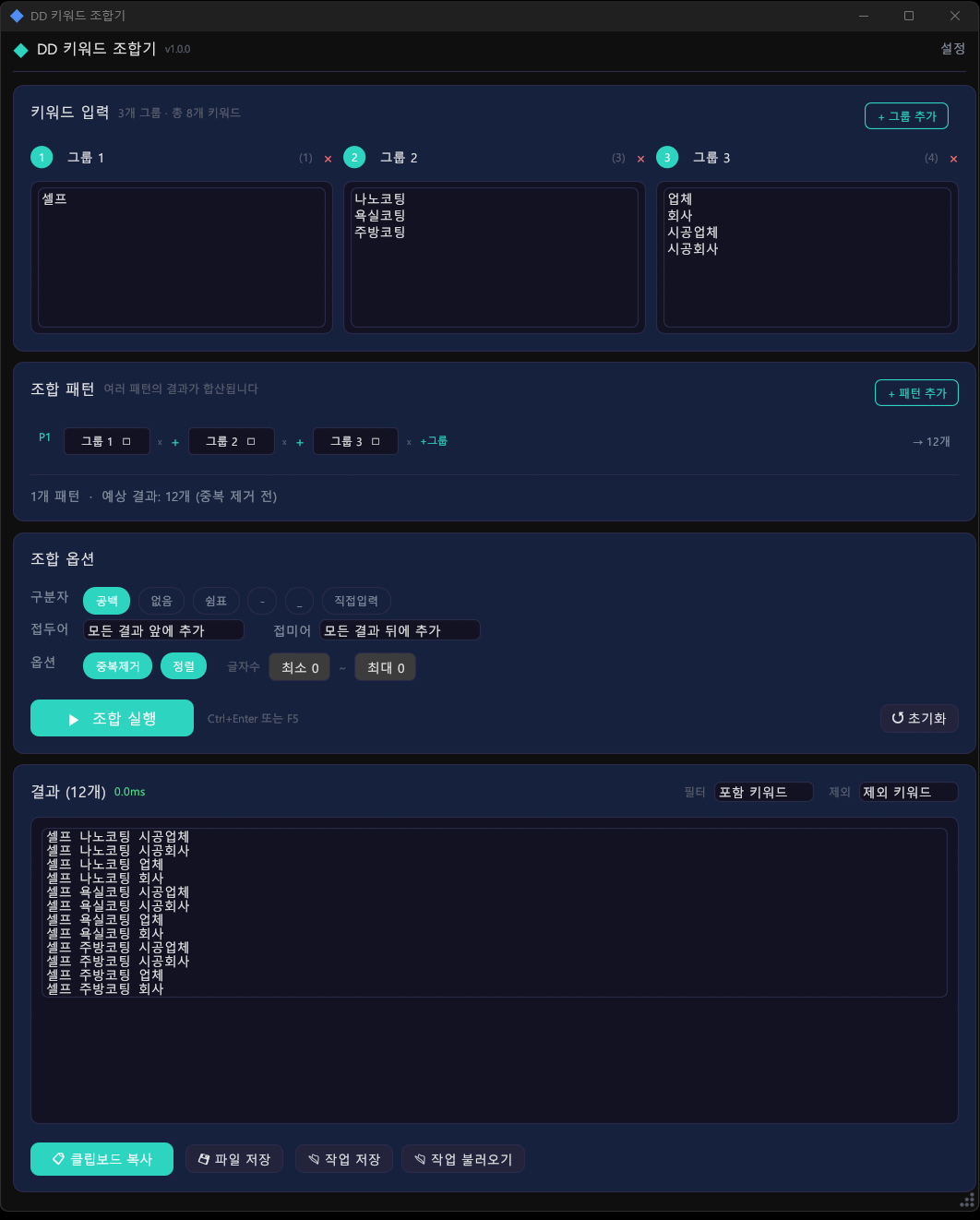Image resolution: width=980 pixels, height=1220 pixels.
Task: Open 설정 in the top right
Action: coord(952,49)
